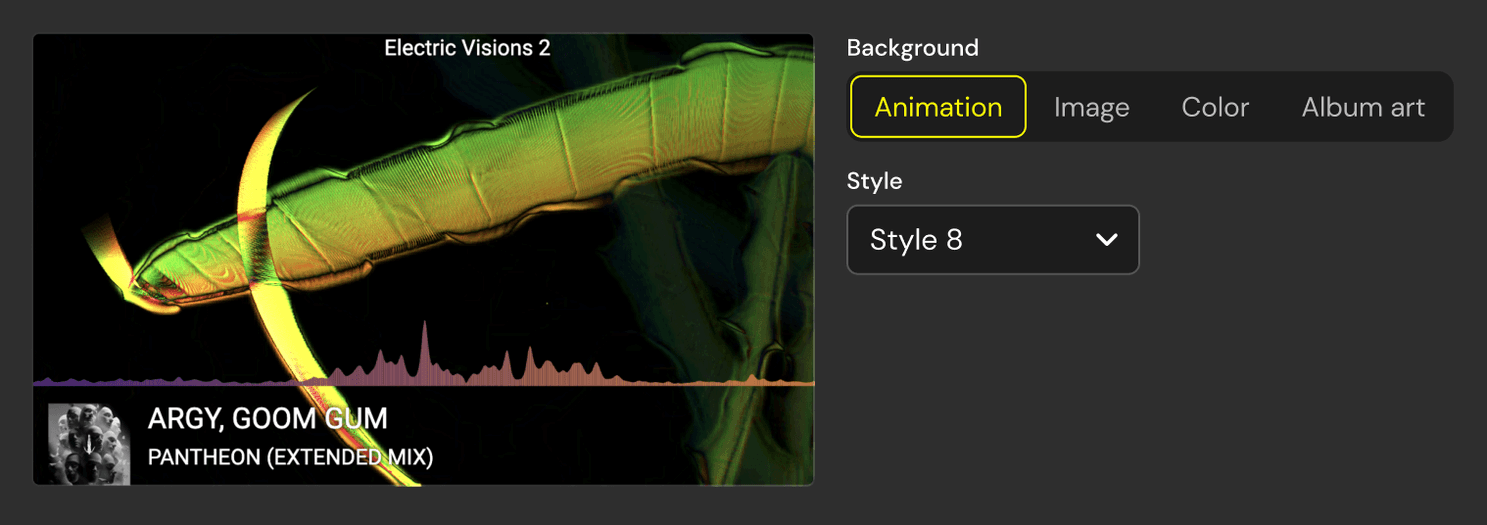Viewport: 1487px width, 525px height.
Task: Switch background type to Image
Action: click(1091, 107)
